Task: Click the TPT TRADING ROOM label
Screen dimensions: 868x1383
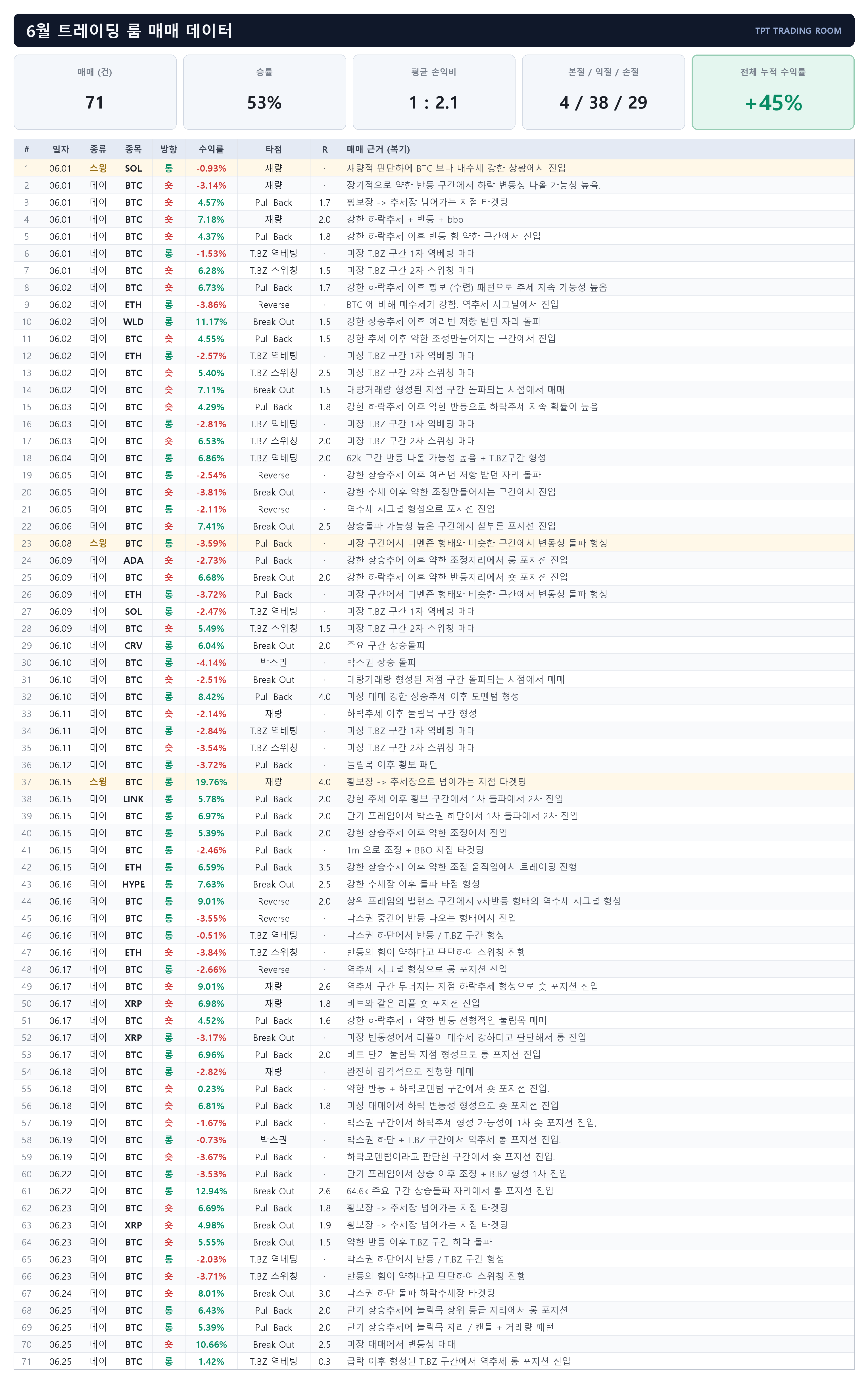Action: [x=798, y=31]
